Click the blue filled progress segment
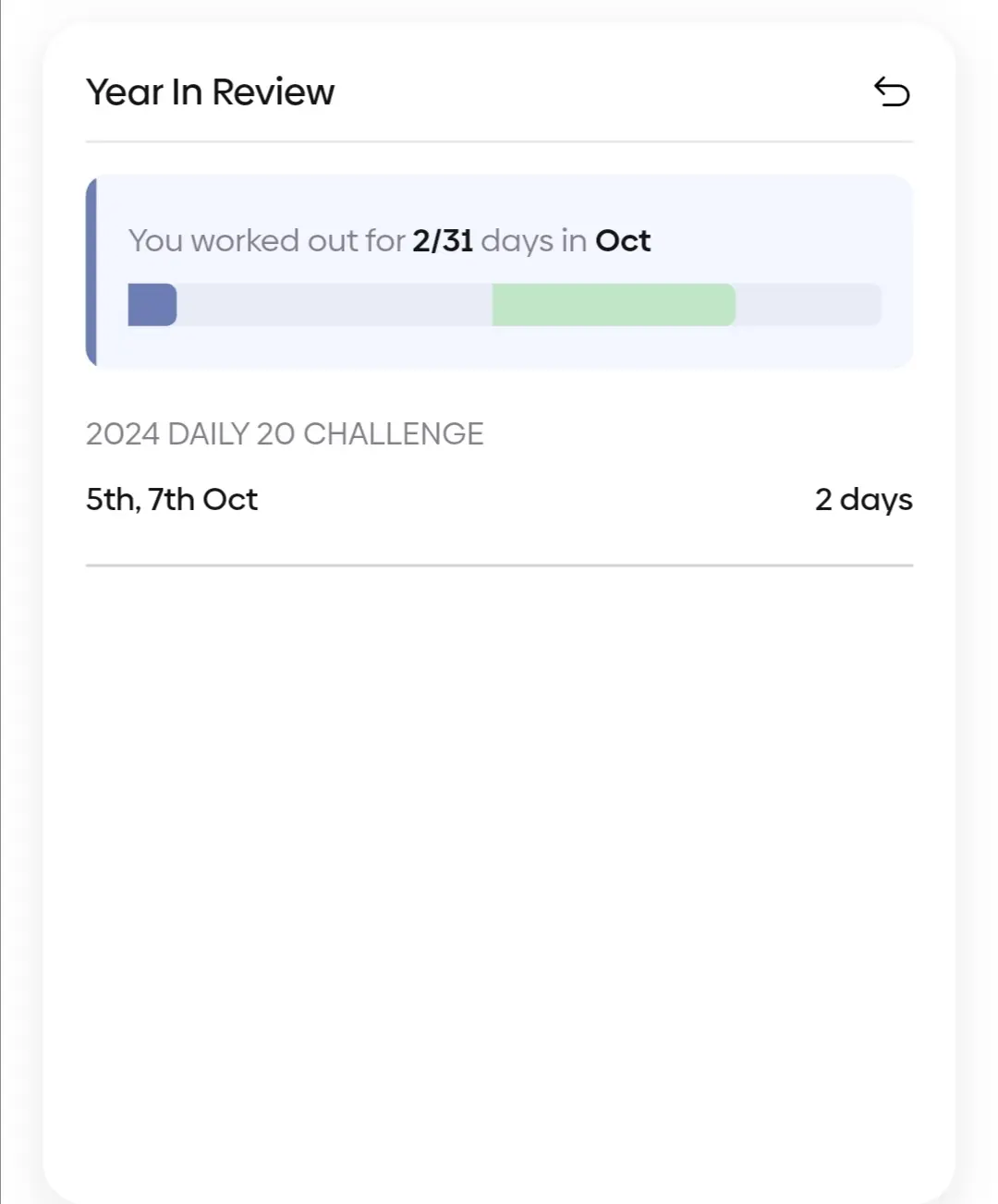Viewport: 998px width, 1204px height. pyautogui.click(x=152, y=305)
